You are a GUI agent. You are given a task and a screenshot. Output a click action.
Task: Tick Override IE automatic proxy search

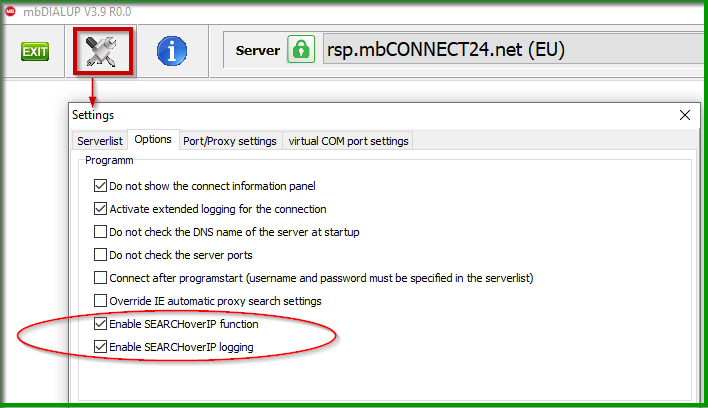(100, 301)
